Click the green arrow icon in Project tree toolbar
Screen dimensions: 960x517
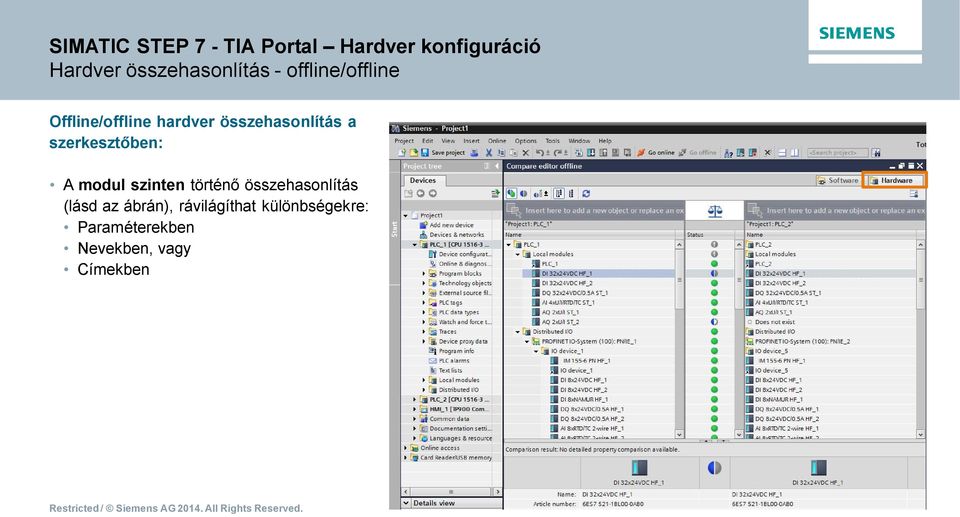[x=495, y=194]
